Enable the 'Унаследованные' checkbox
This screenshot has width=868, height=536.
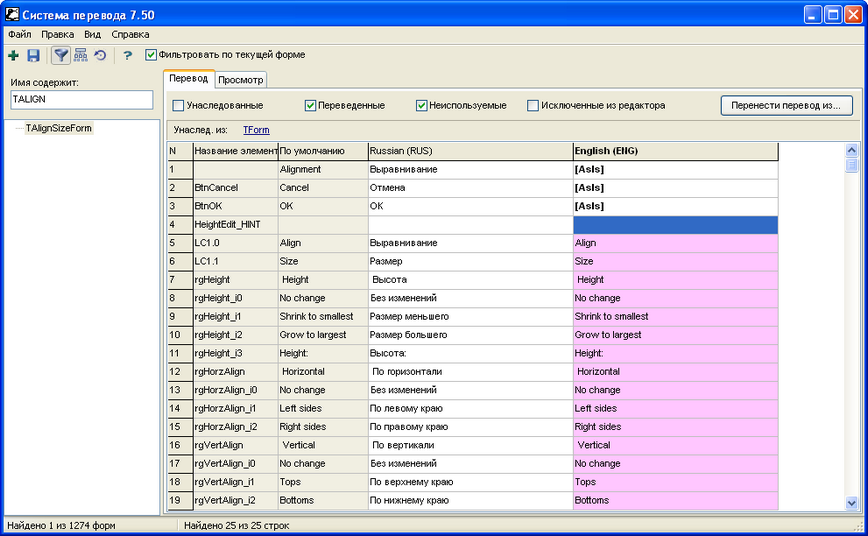click(178, 105)
